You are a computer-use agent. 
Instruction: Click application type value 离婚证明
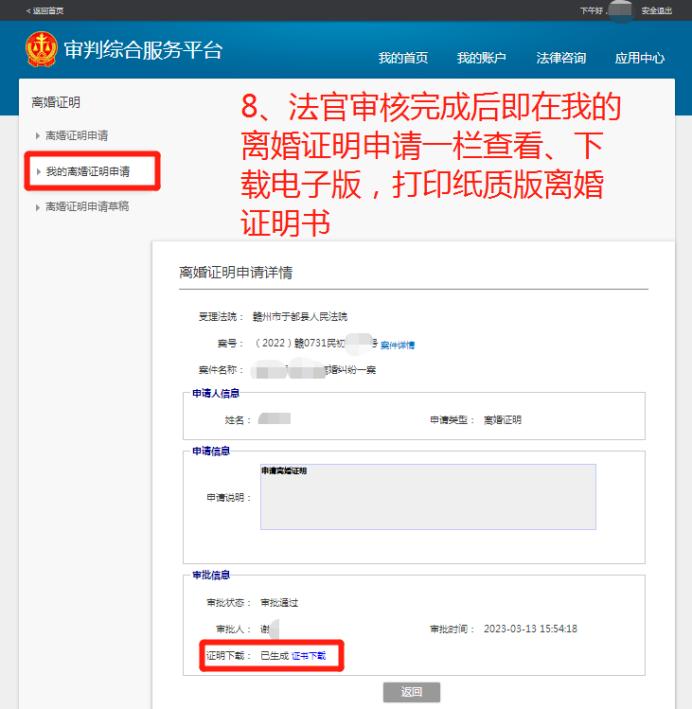coord(502,420)
